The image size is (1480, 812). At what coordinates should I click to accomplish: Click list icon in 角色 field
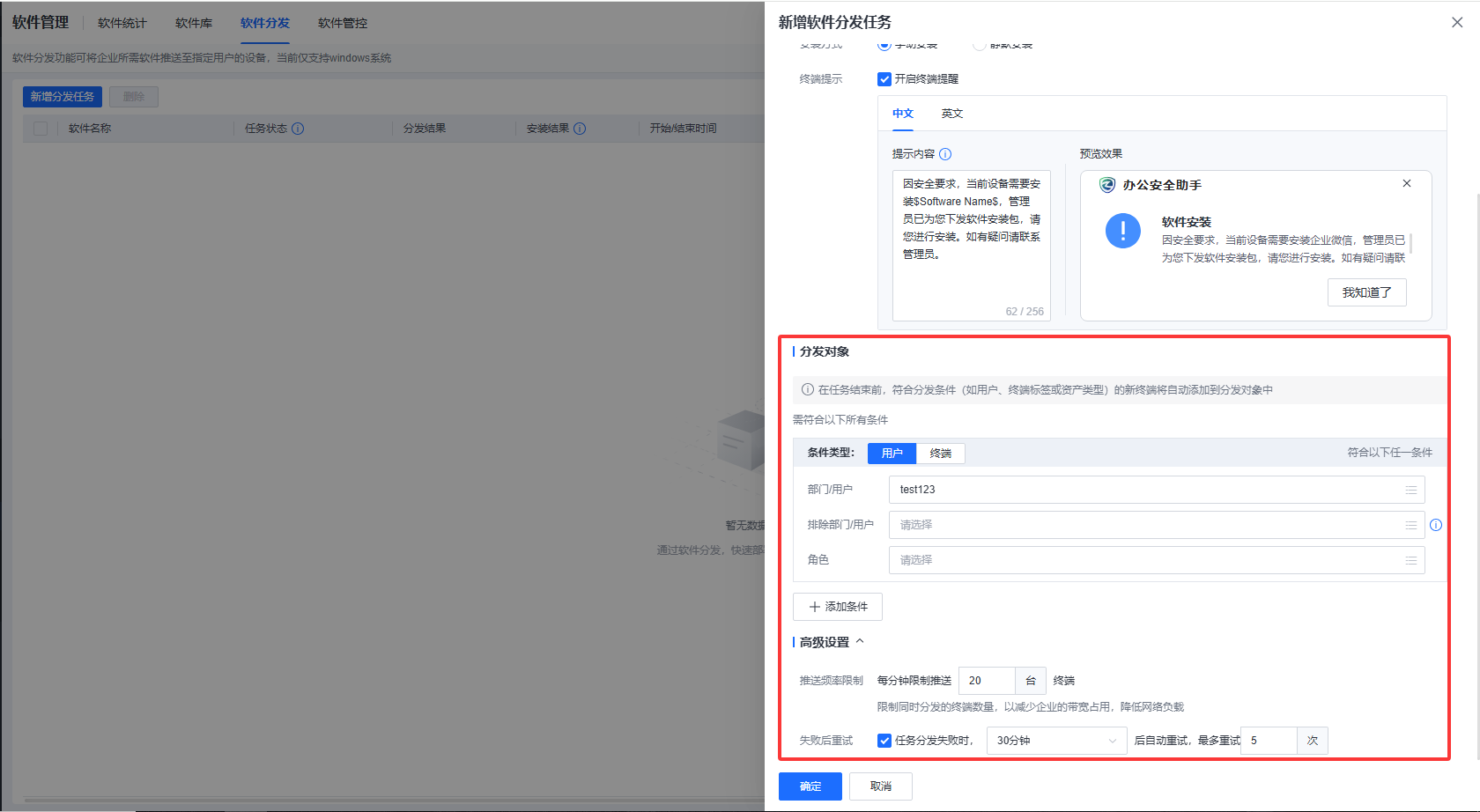tap(1410, 560)
